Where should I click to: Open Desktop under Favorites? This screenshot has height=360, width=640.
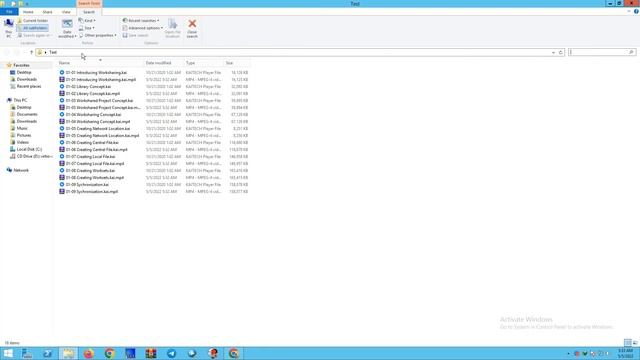pyautogui.click(x=24, y=72)
